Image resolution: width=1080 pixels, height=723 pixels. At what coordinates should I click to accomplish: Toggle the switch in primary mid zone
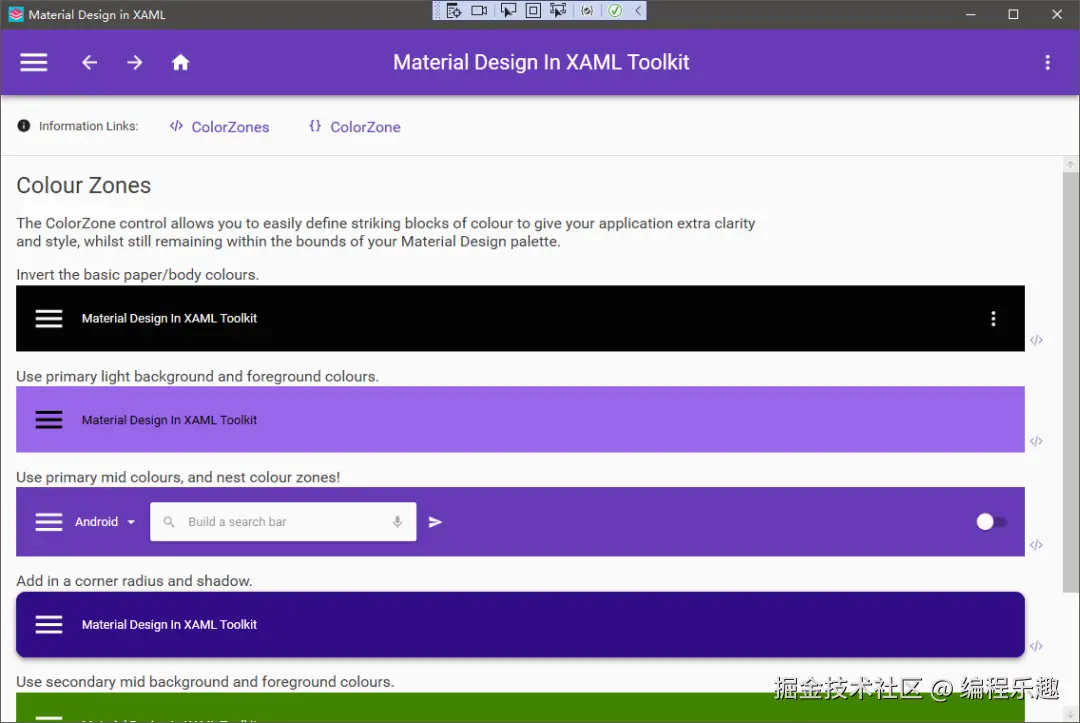[x=991, y=522]
